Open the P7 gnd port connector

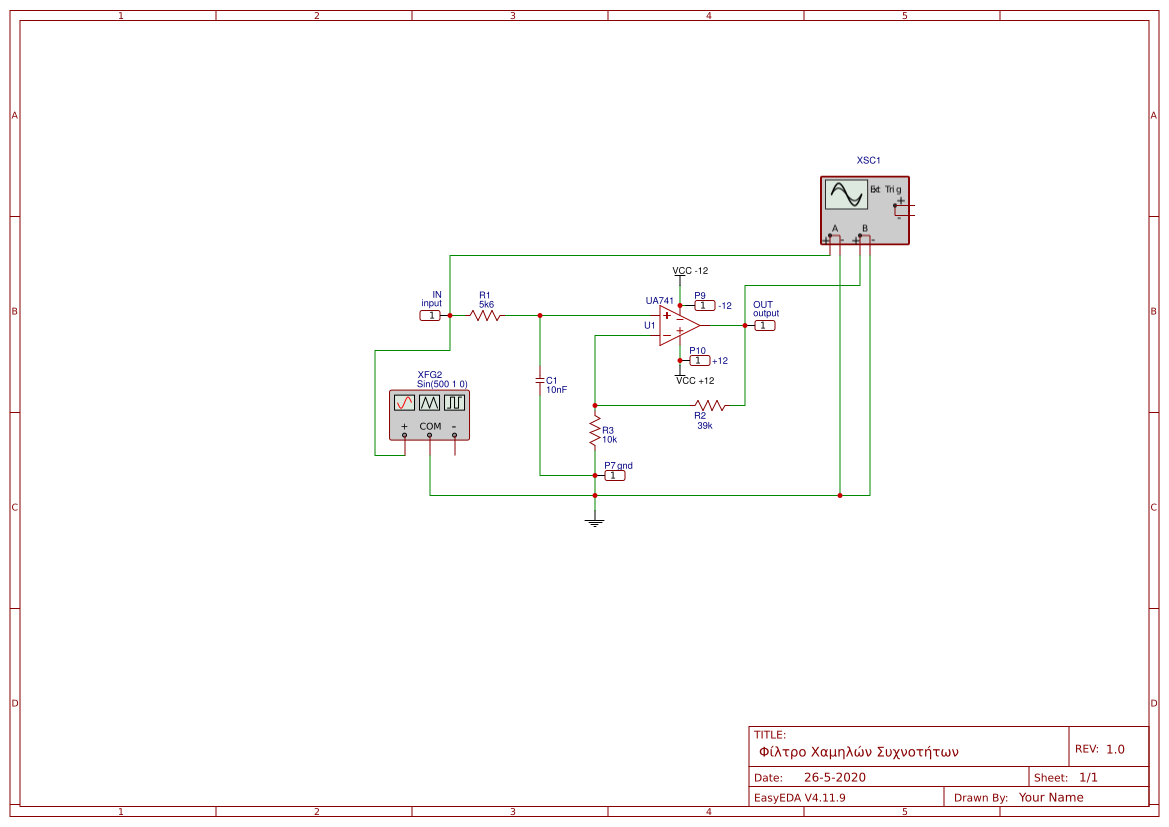coord(614,475)
